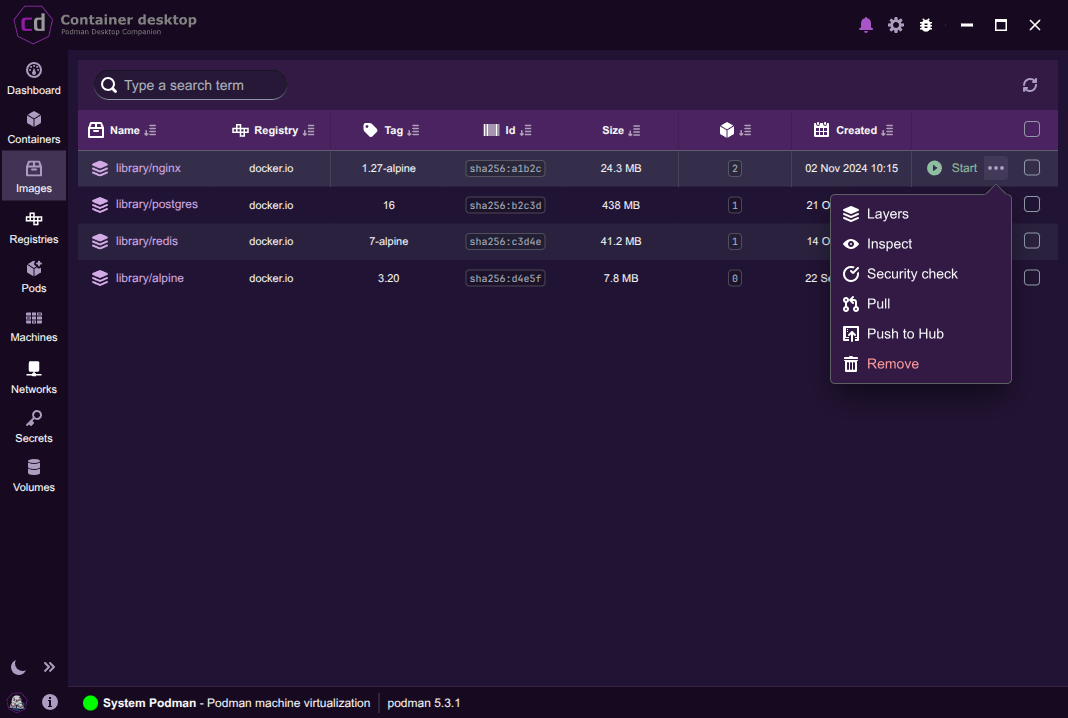Click the library/redis layers icon
Image resolution: width=1068 pixels, height=718 pixels.
pyautogui.click(x=100, y=241)
